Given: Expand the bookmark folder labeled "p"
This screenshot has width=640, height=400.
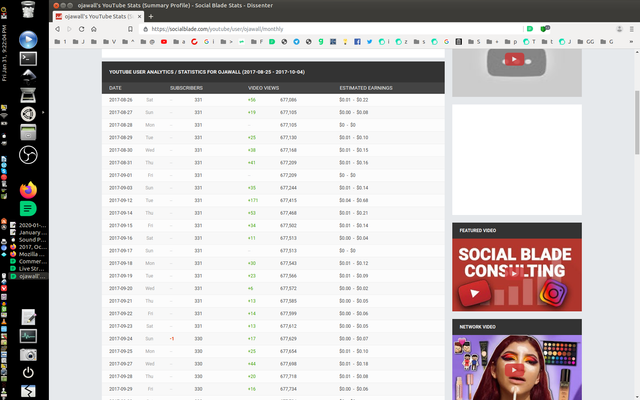Looking at the screenshot, I should [511, 42].
